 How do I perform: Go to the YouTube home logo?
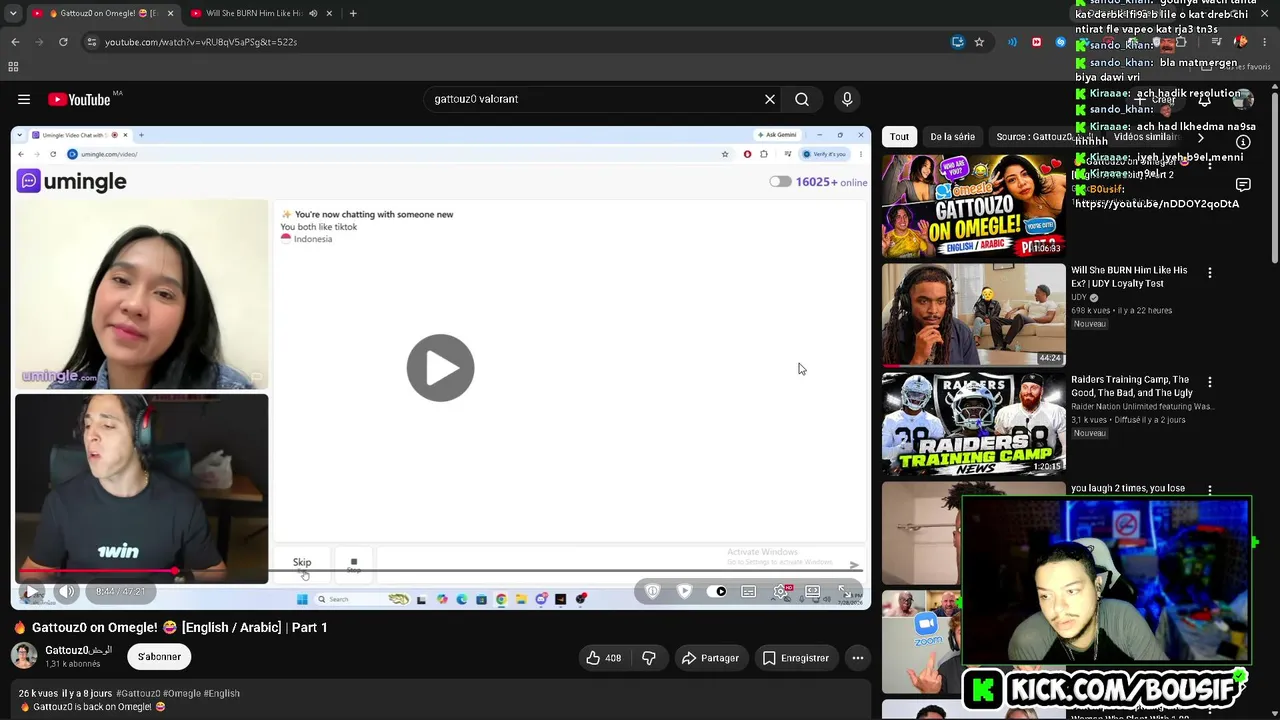[x=79, y=99]
